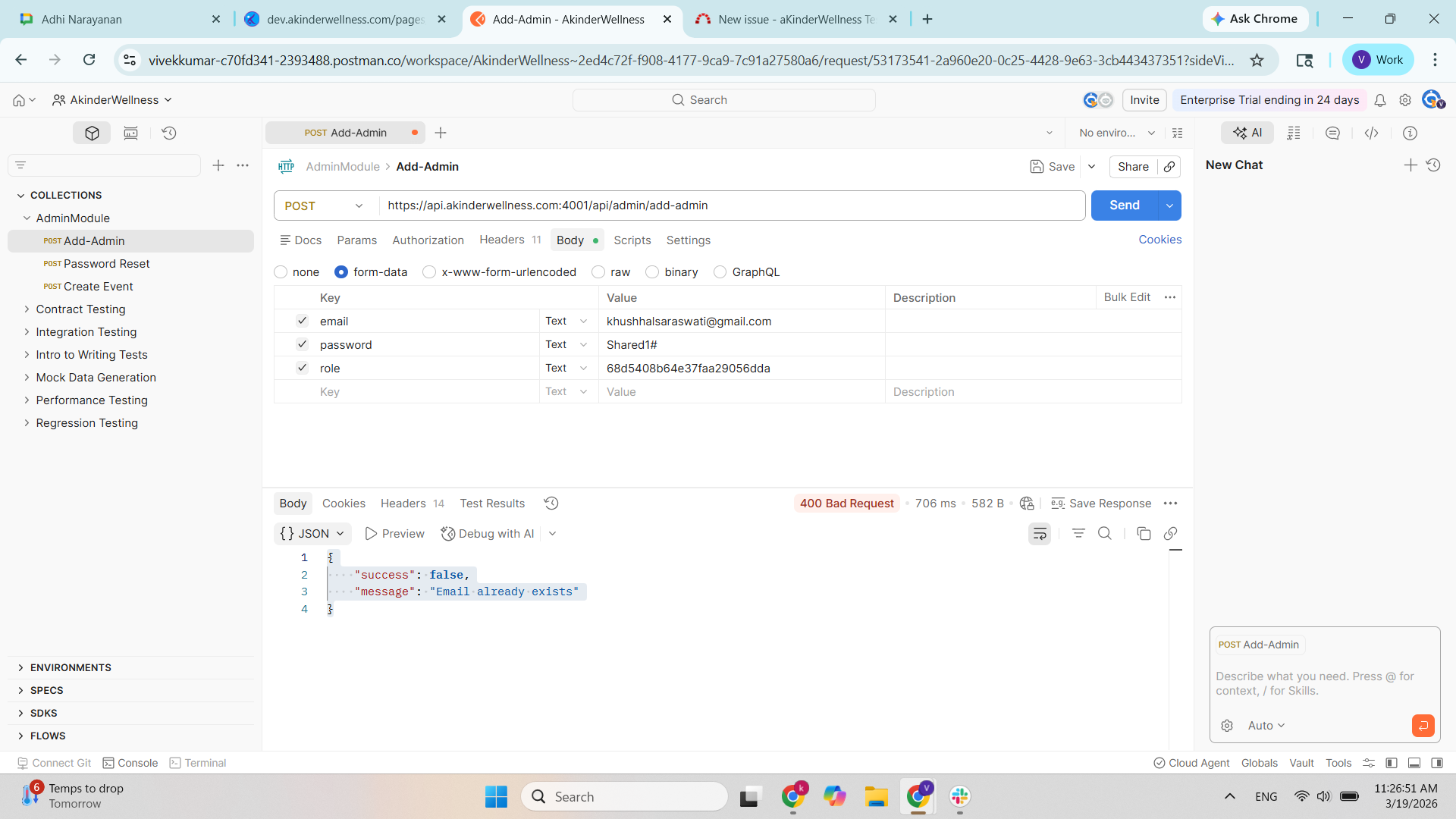Uncheck the email row checkbox
The width and height of the screenshot is (1456, 819).
click(x=302, y=321)
